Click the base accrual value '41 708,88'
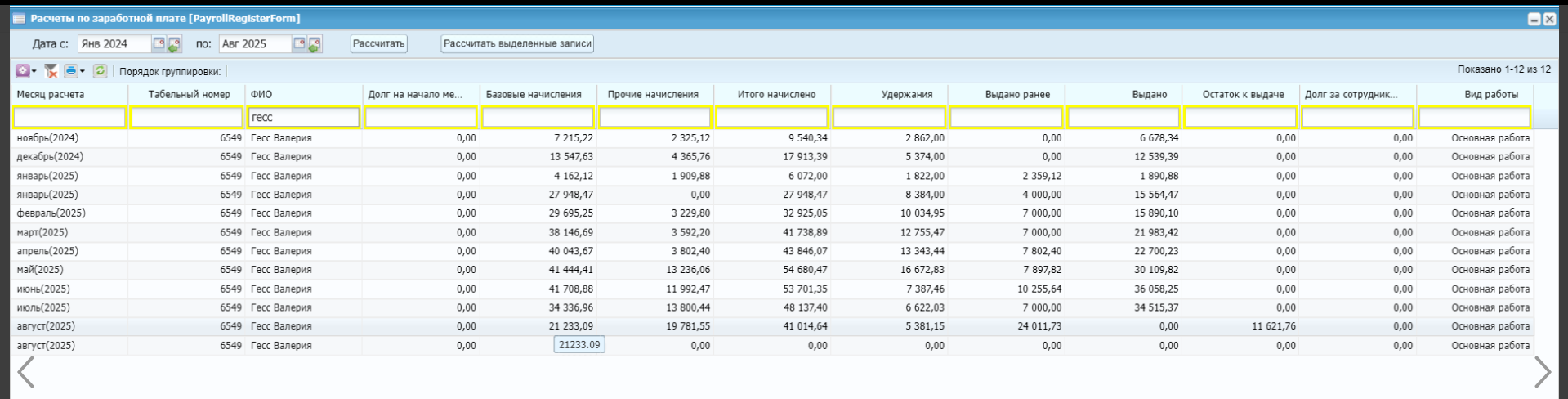 [571, 289]
